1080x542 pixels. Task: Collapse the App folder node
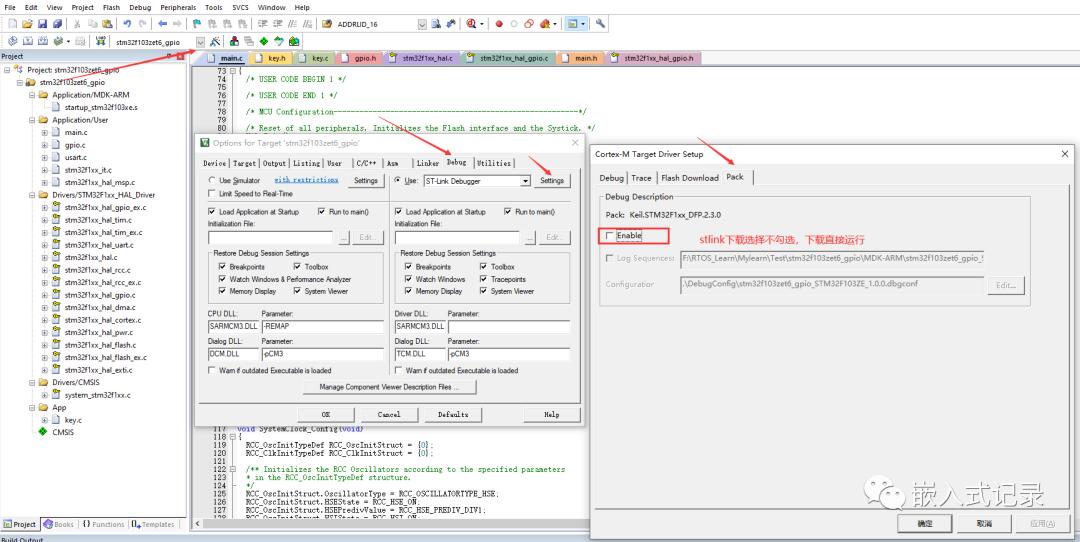tap(32, 408)
